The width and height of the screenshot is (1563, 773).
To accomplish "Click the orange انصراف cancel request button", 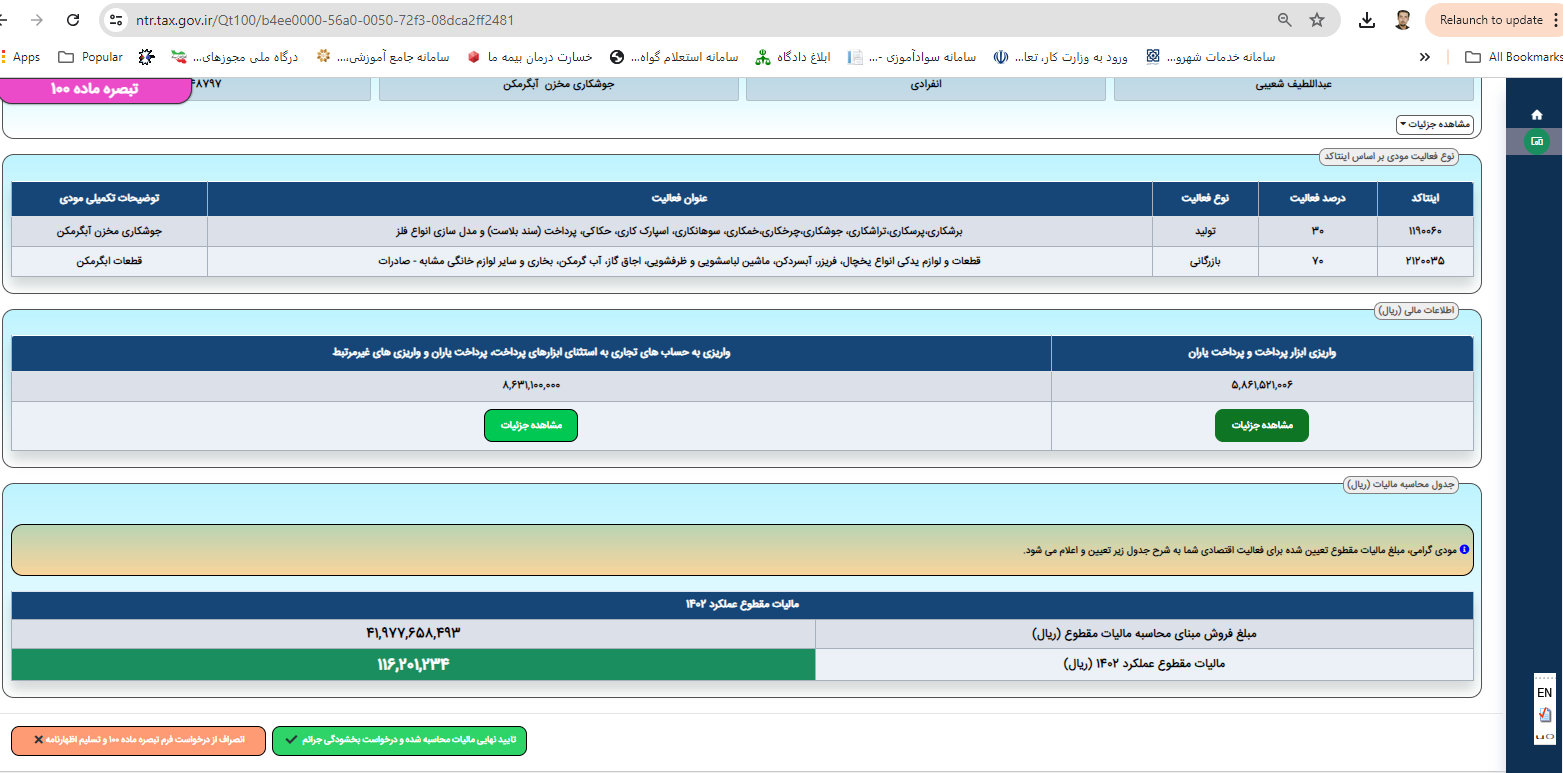I will point(138,740).
